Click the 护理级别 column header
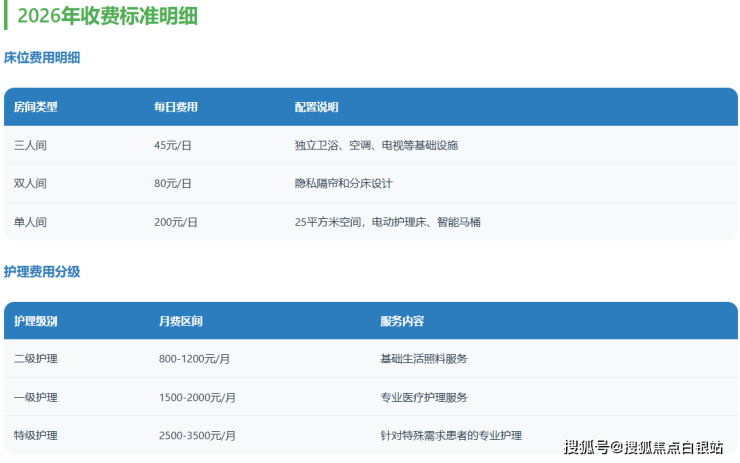The image size is (740, 463). pyautogui.click(x=36, y=322)
